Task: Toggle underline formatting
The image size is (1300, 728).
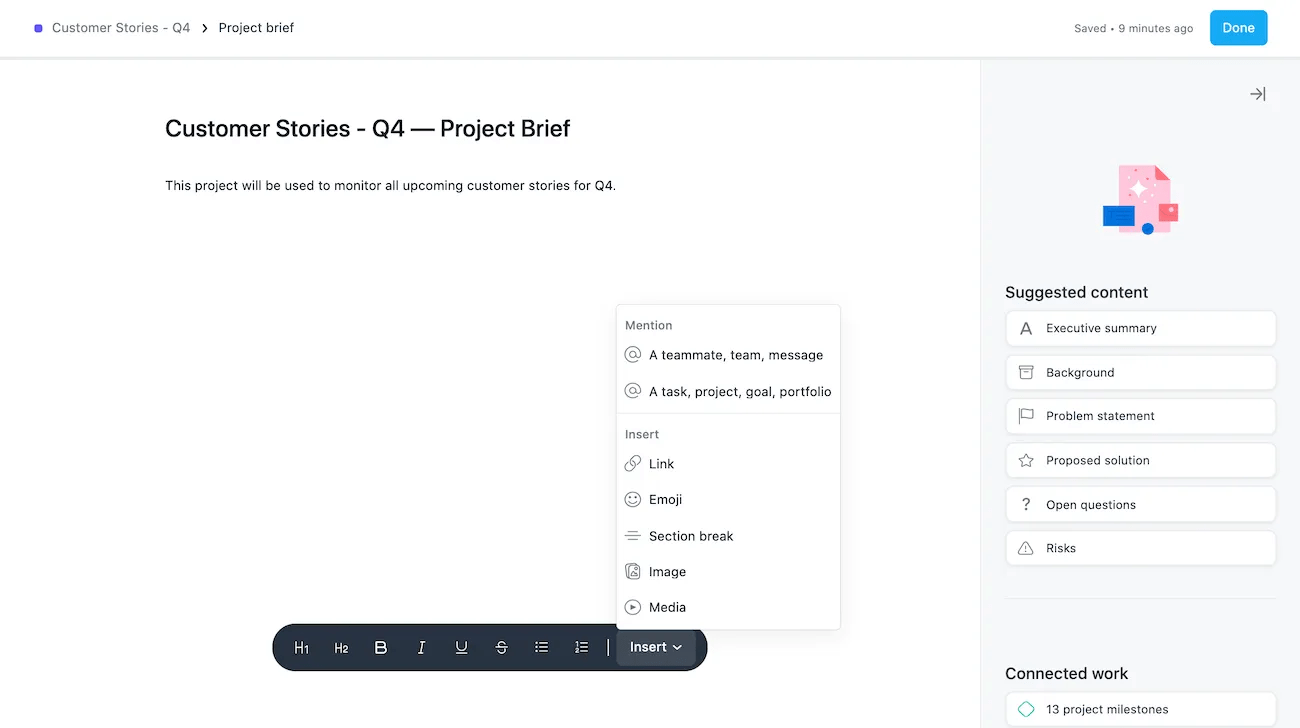Action: [461, 647]
